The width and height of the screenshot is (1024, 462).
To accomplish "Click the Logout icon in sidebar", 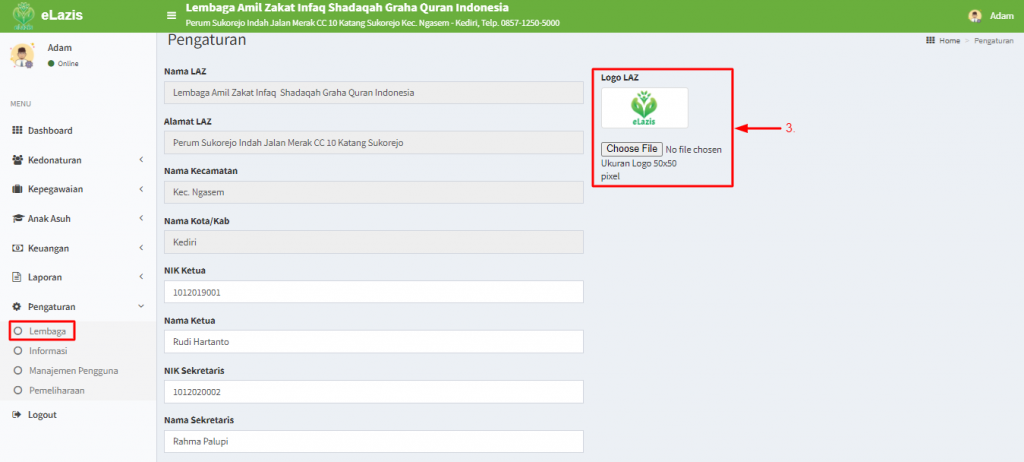I will [18, 415].
